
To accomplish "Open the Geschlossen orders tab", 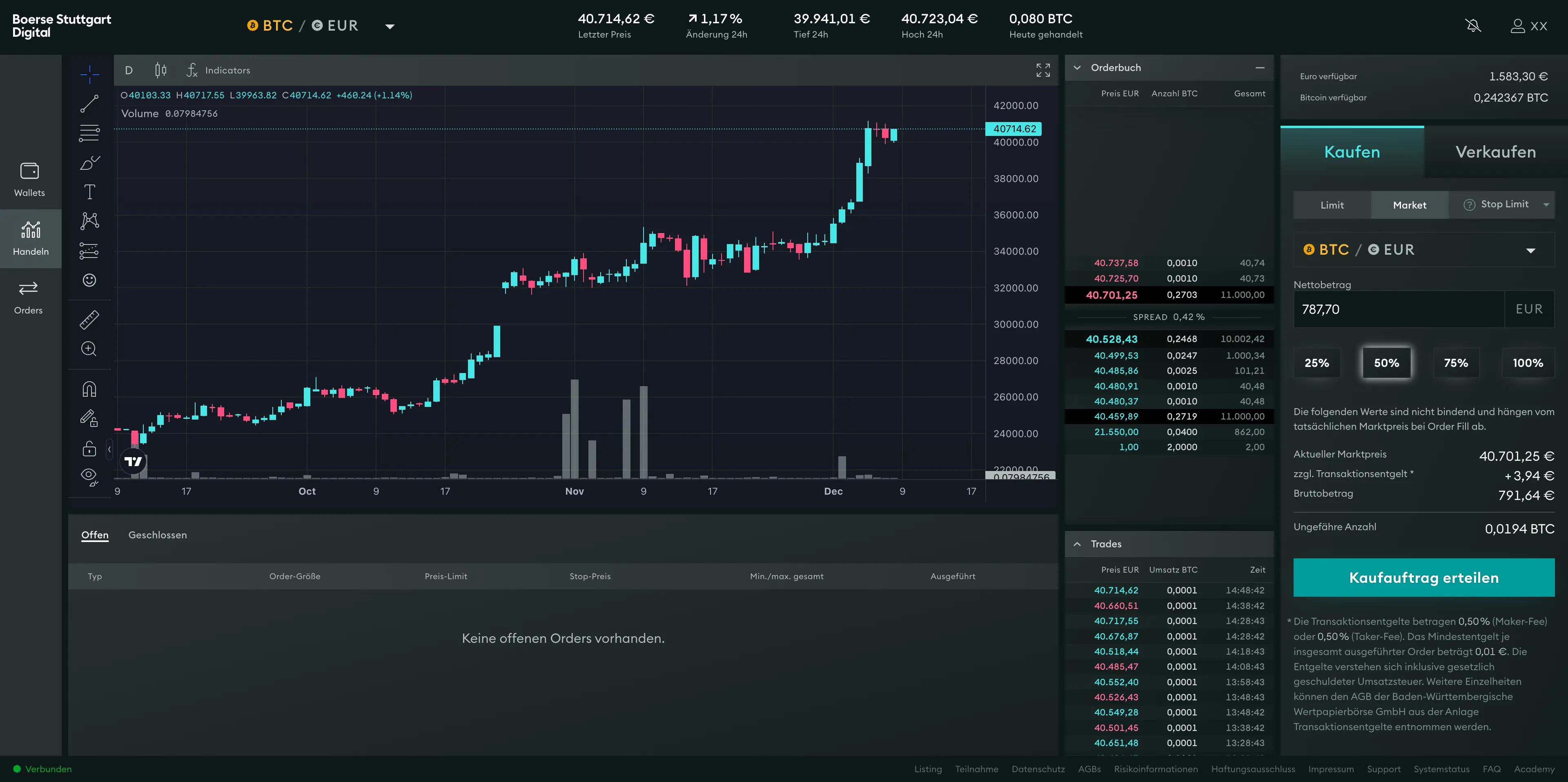I will [x=157, y=535].
